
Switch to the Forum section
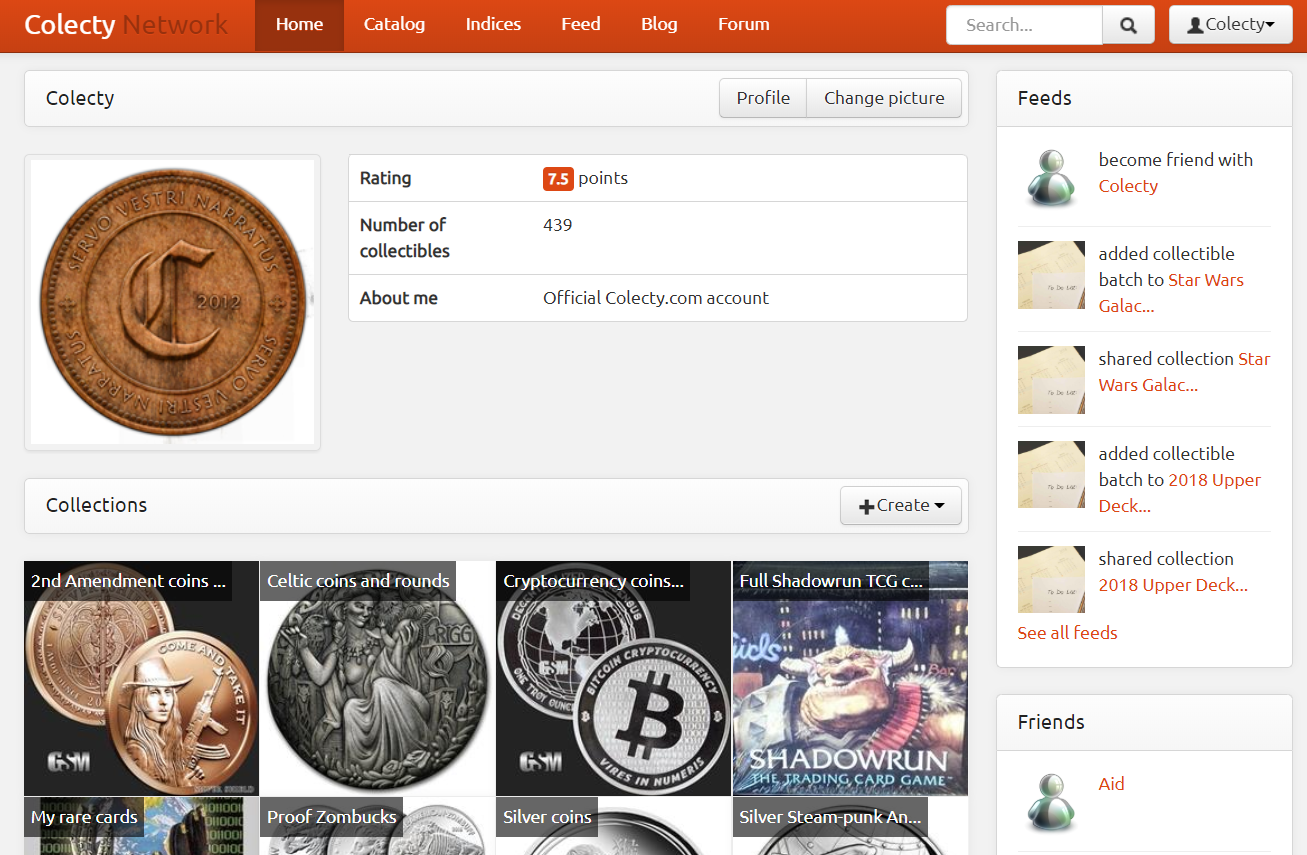point(744,24)
